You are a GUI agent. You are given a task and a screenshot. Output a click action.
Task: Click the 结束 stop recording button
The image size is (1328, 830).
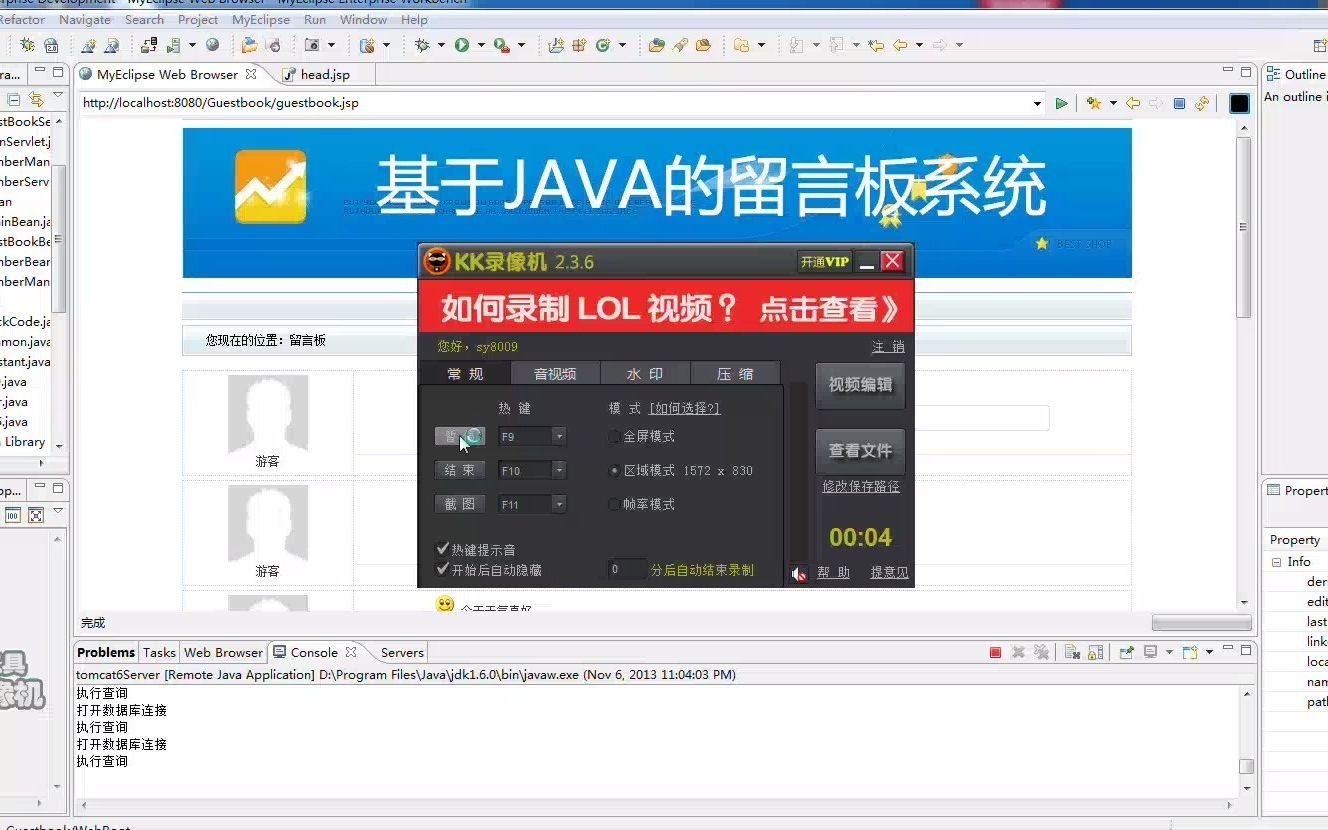click(x=460, y=471)
